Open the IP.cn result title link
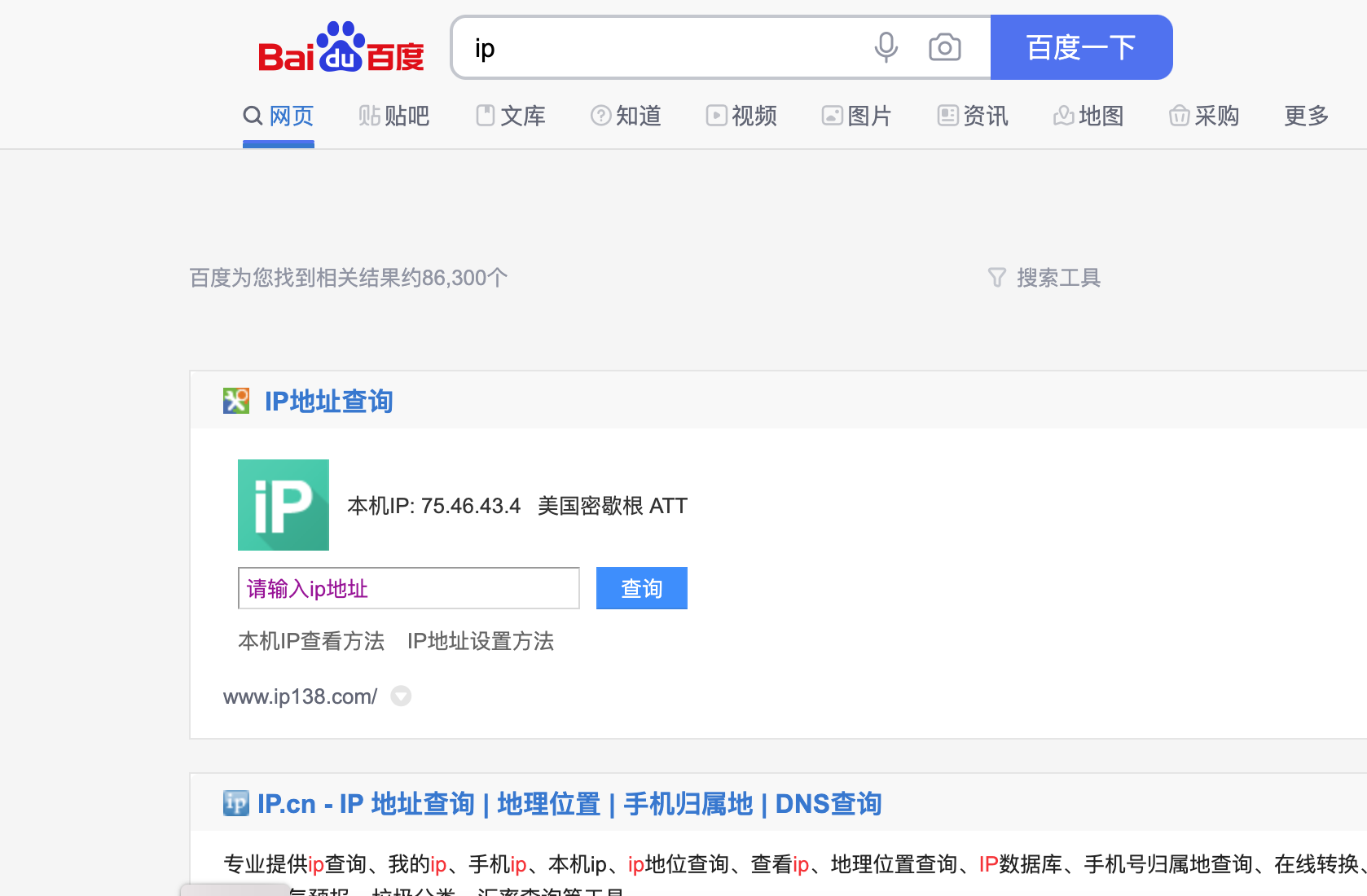 (570, 804)
